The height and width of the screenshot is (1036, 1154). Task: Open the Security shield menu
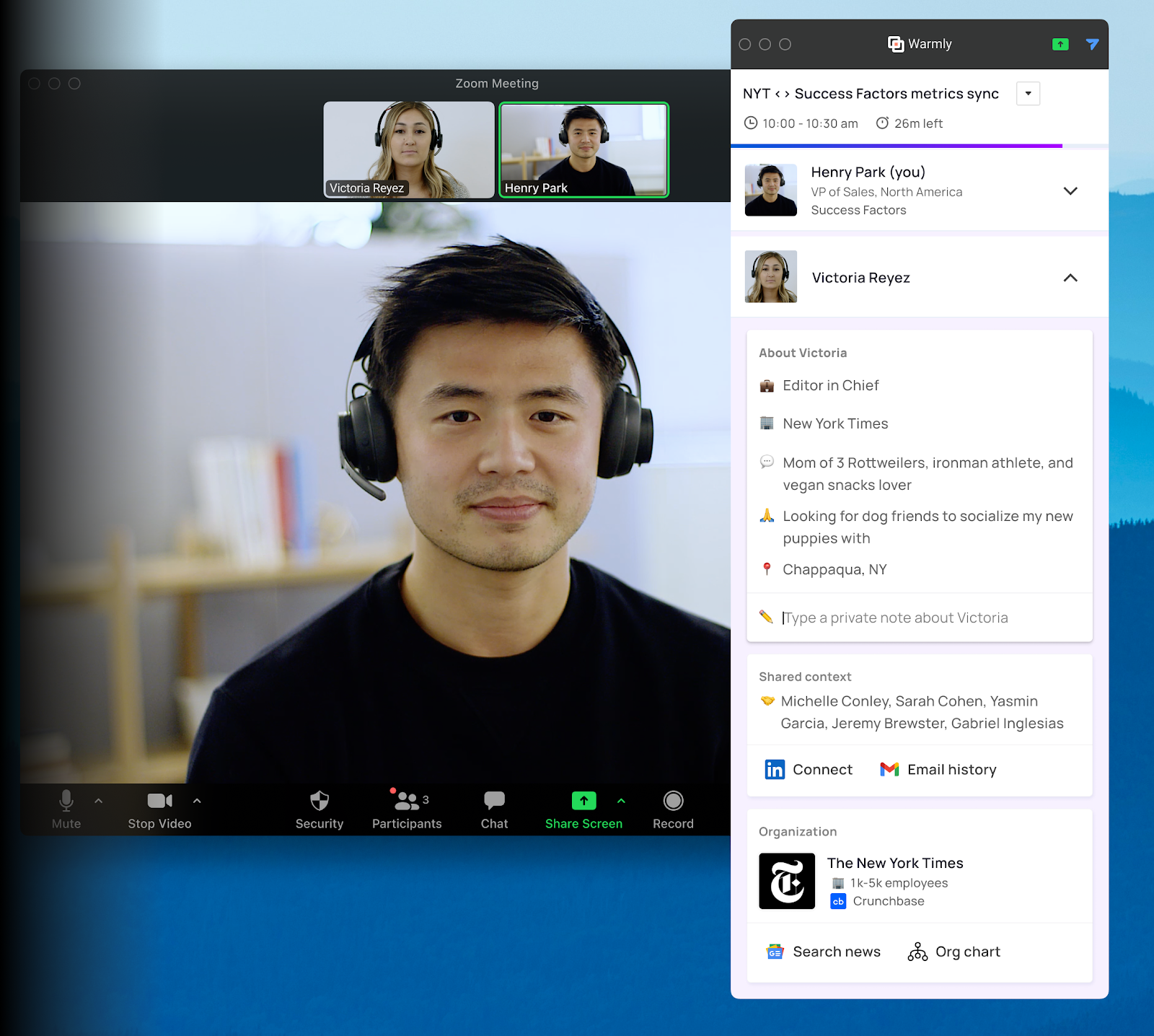[320, 809]
